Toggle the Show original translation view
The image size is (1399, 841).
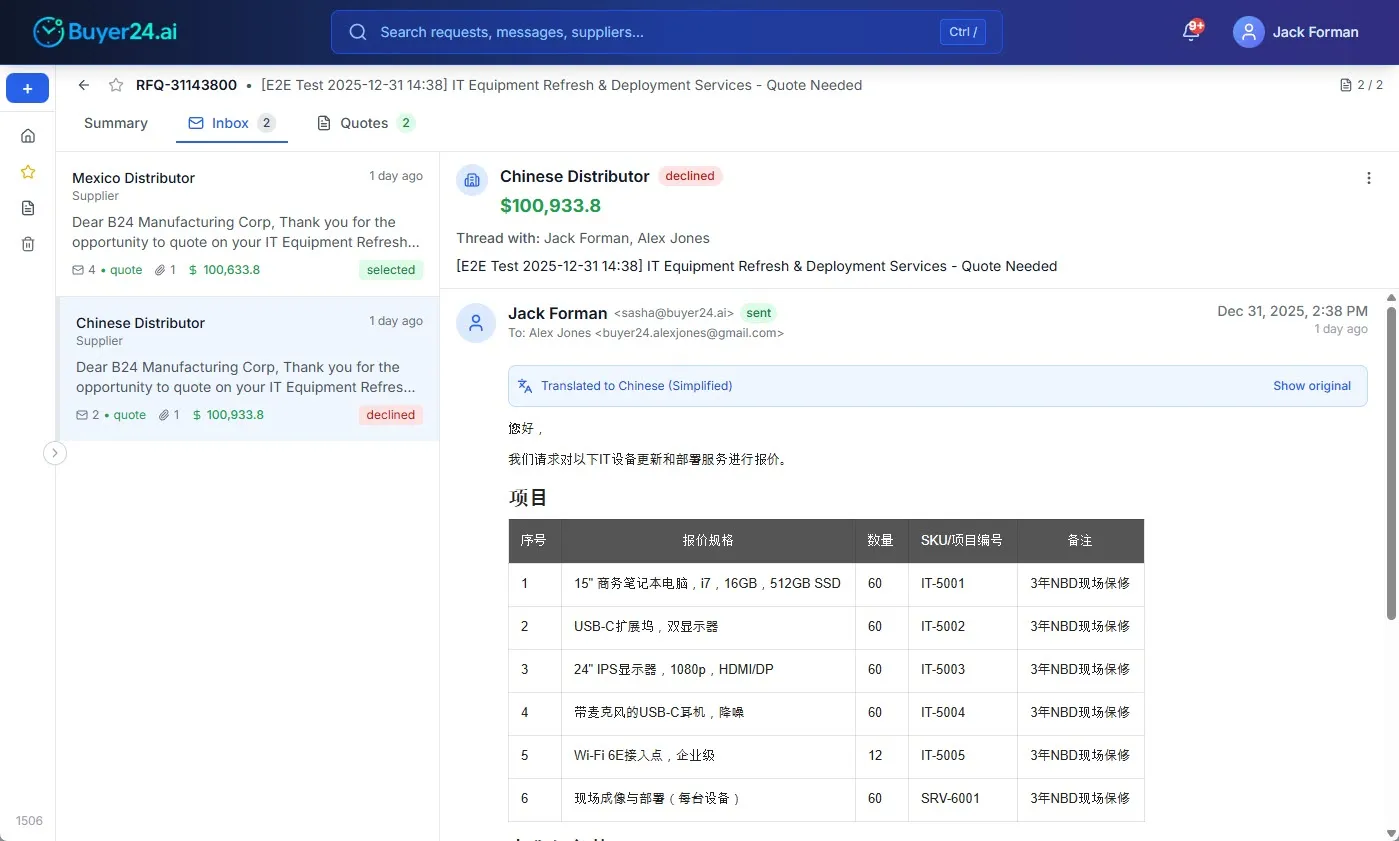pyautogui.click(x=1311, y=385)
